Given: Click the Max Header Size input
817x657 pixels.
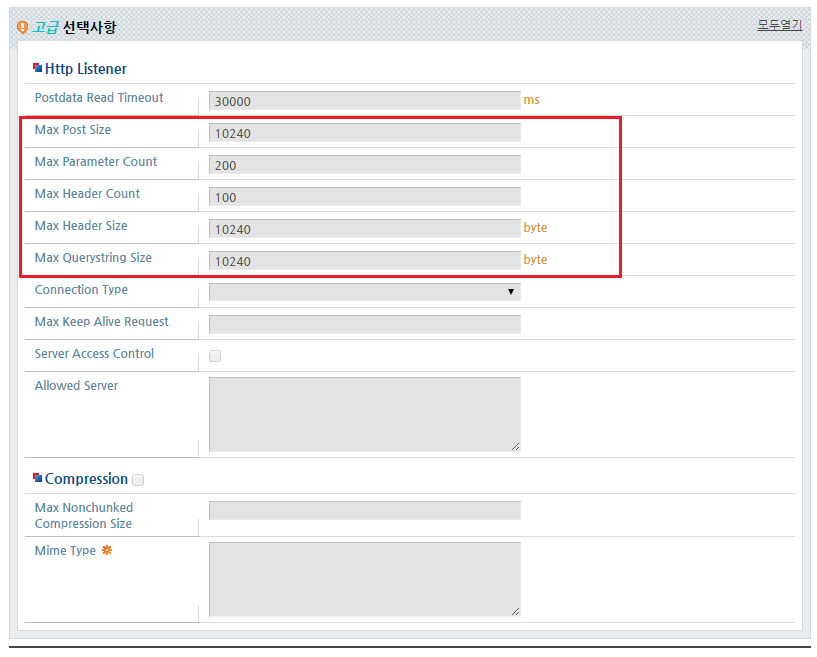Looking at the screenshot, I should (365, 229).
